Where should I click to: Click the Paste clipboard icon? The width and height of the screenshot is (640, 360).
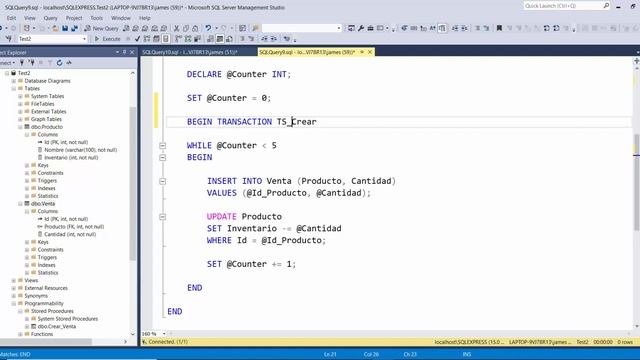click(x=195, y=28)
